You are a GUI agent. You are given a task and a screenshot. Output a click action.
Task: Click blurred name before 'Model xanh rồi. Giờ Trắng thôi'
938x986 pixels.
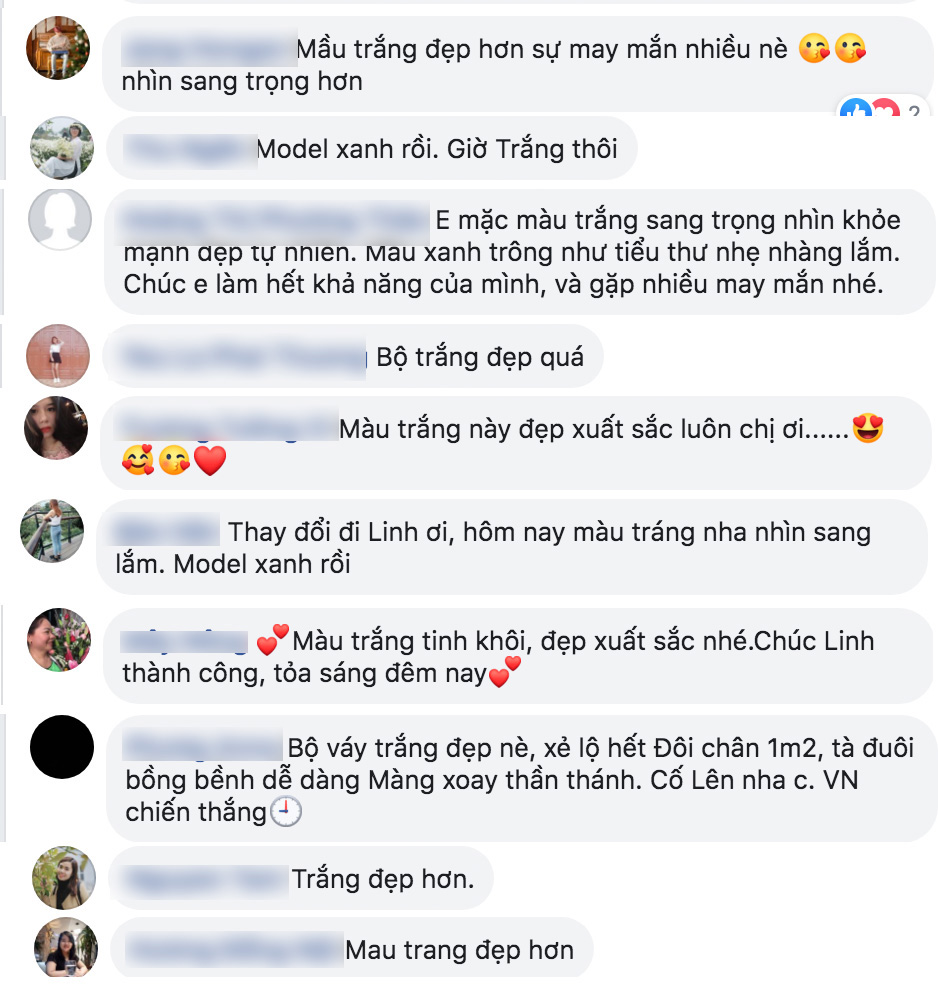190,150
